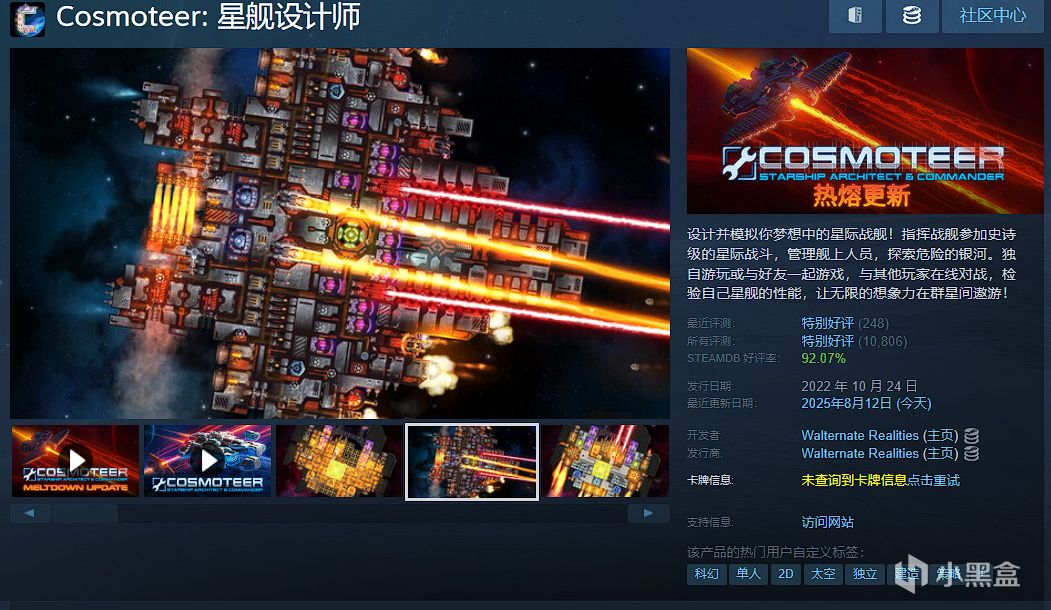
Task: Click 点击重试 to retry card info
Action: coord(933,480)
